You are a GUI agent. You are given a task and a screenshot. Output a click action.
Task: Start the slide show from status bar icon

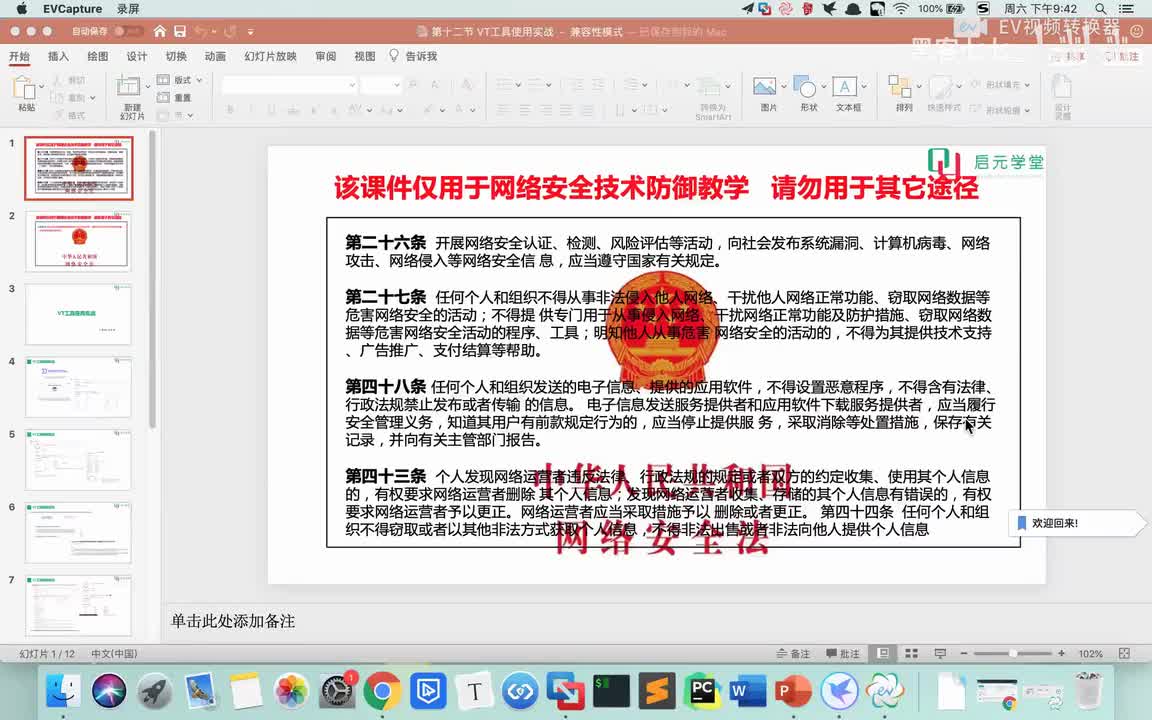pos(940,653)
